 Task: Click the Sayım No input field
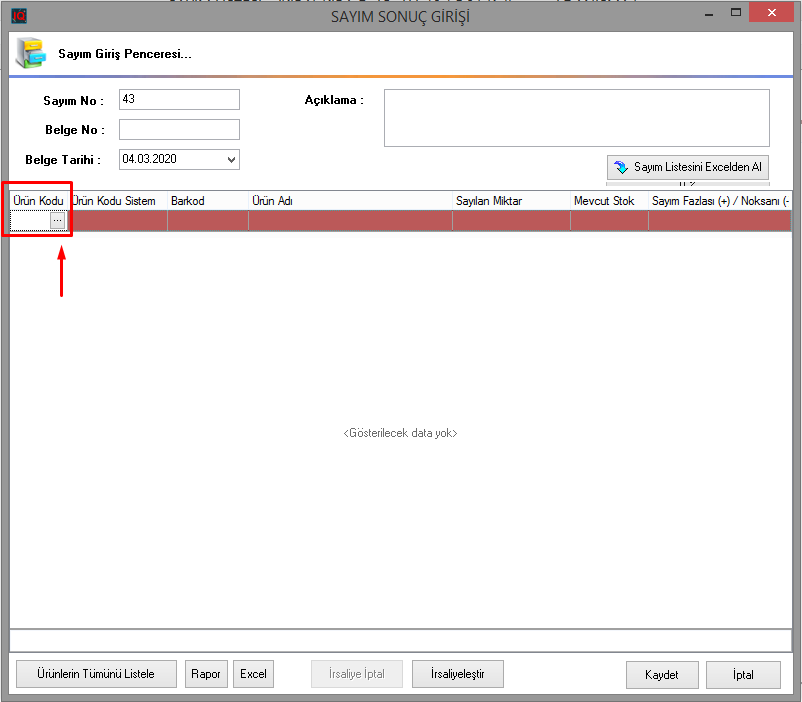[179, 100]
